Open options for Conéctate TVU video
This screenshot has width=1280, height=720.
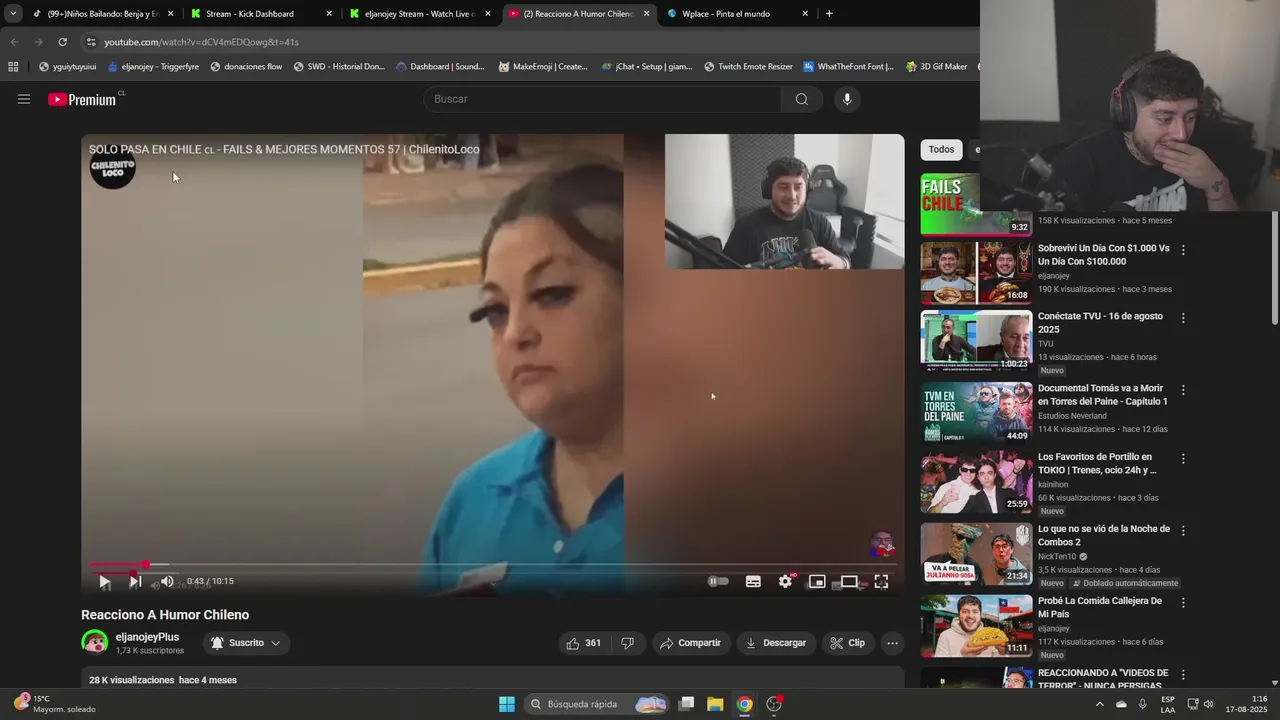pos(1183,318)
